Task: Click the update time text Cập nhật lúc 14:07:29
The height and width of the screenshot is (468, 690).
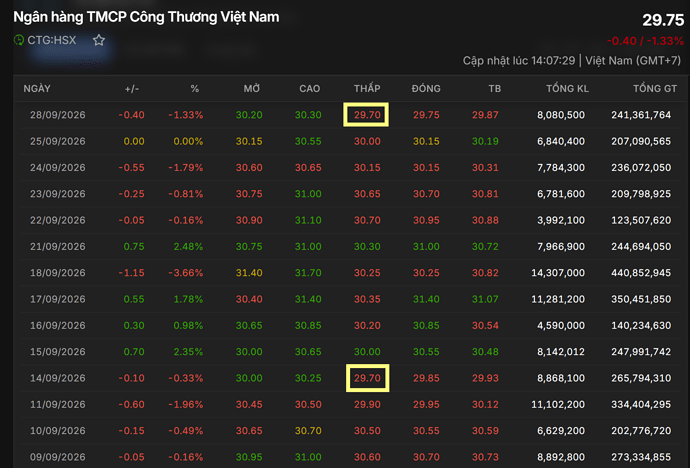Action: coord(519,60)
